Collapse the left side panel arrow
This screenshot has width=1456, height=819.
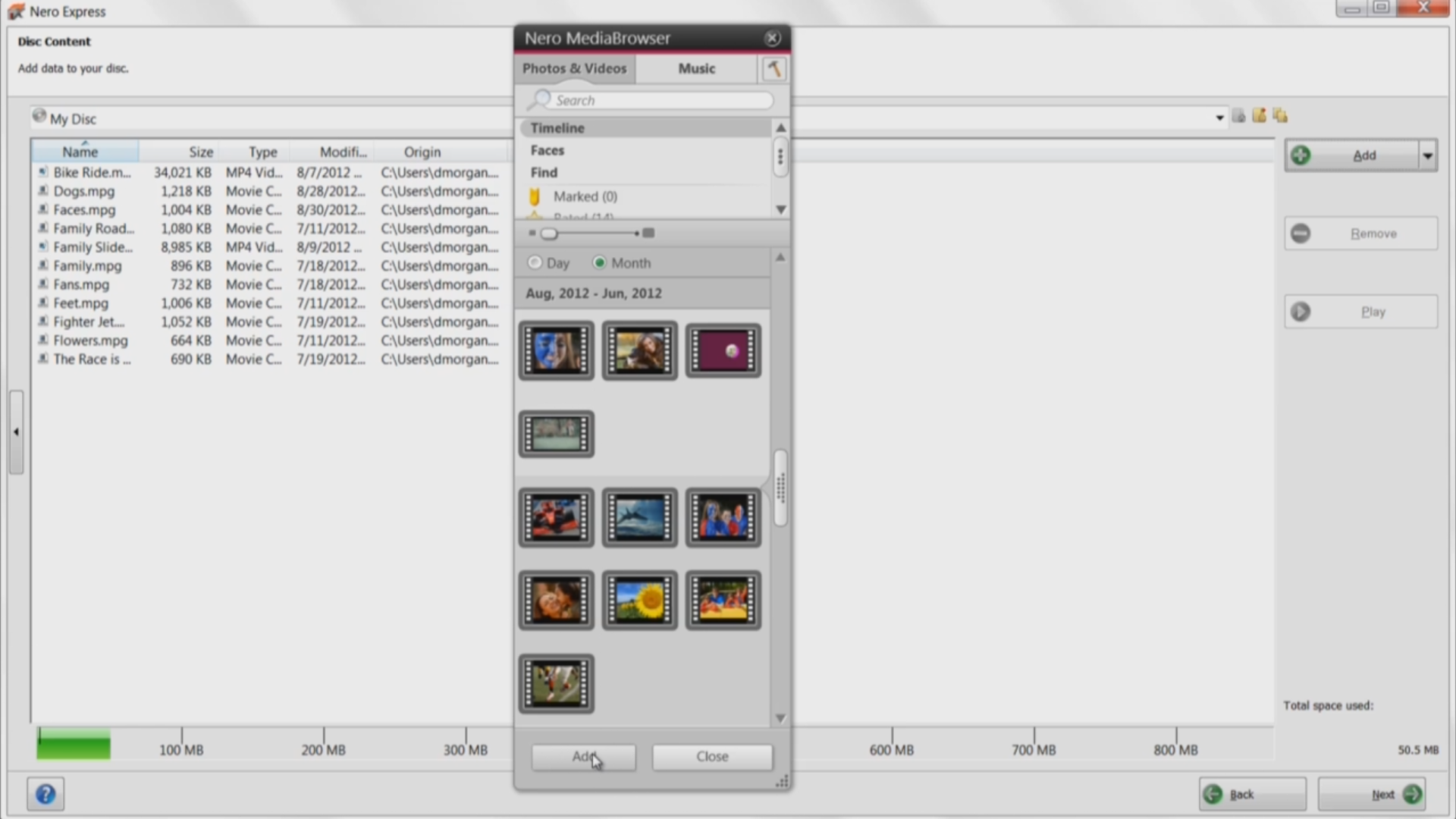pyautogui.click(x=16, y=432)
